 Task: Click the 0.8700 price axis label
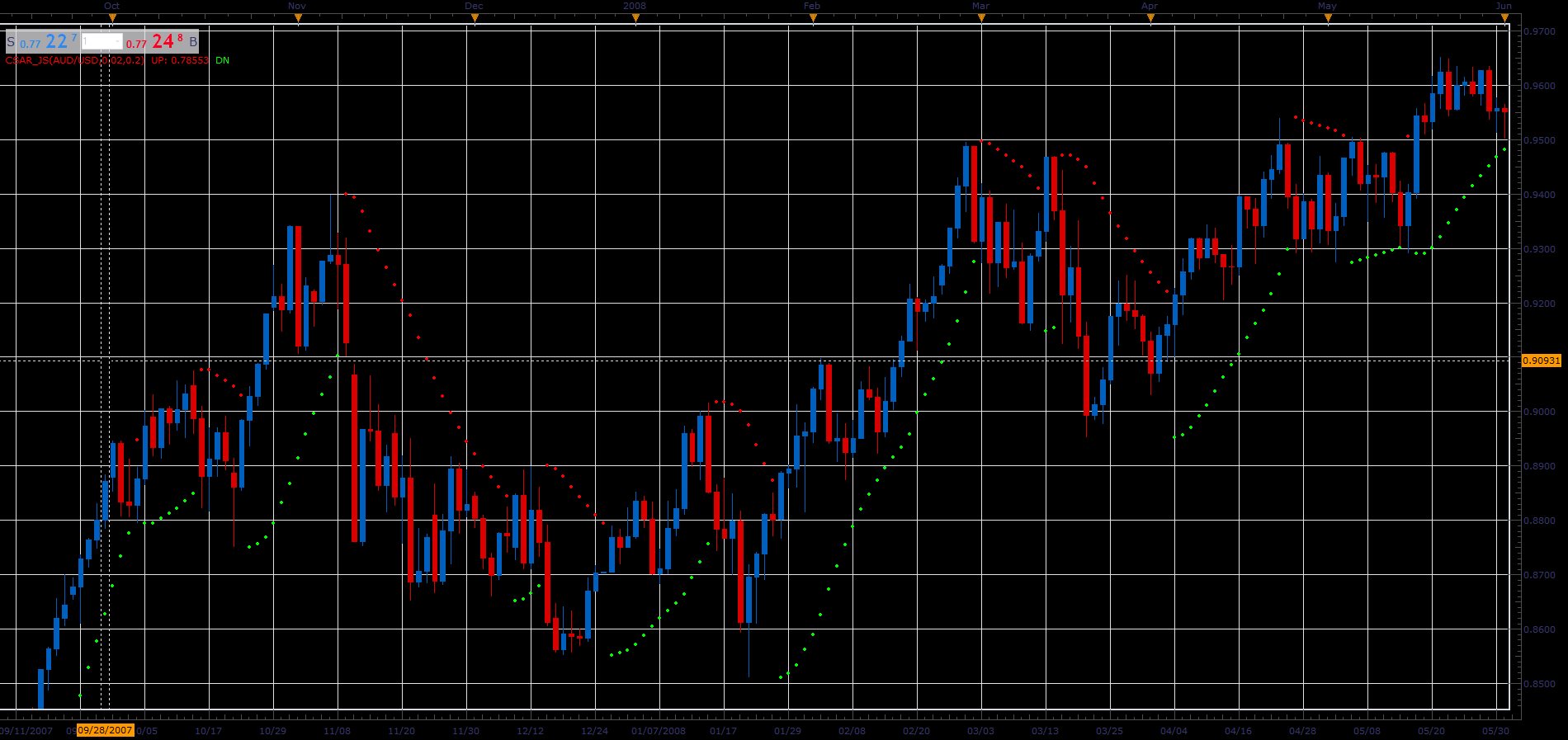[x=1541, y=575]
